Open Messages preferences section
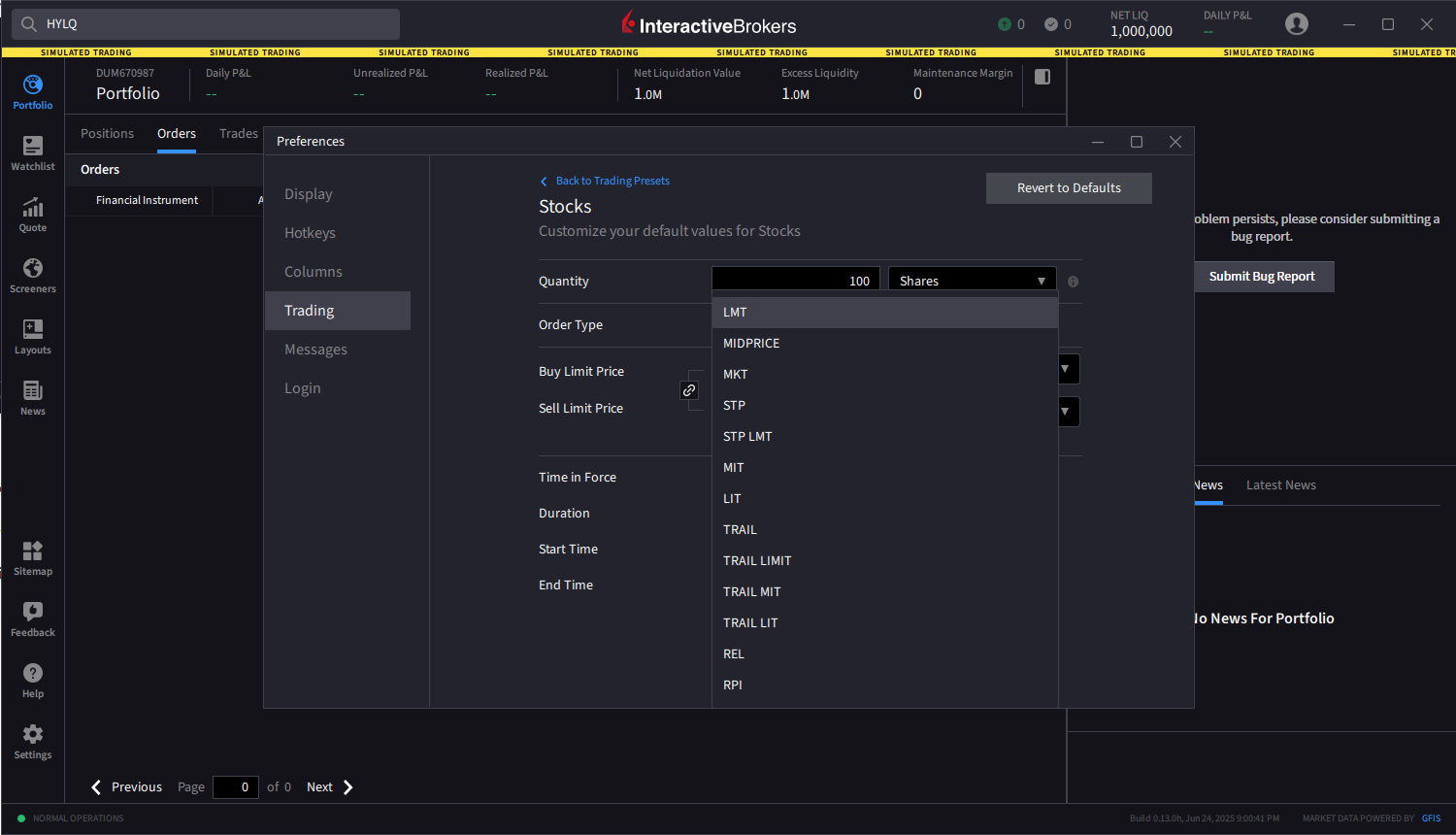Screen dimensions: 1456x835 point(338,350)
